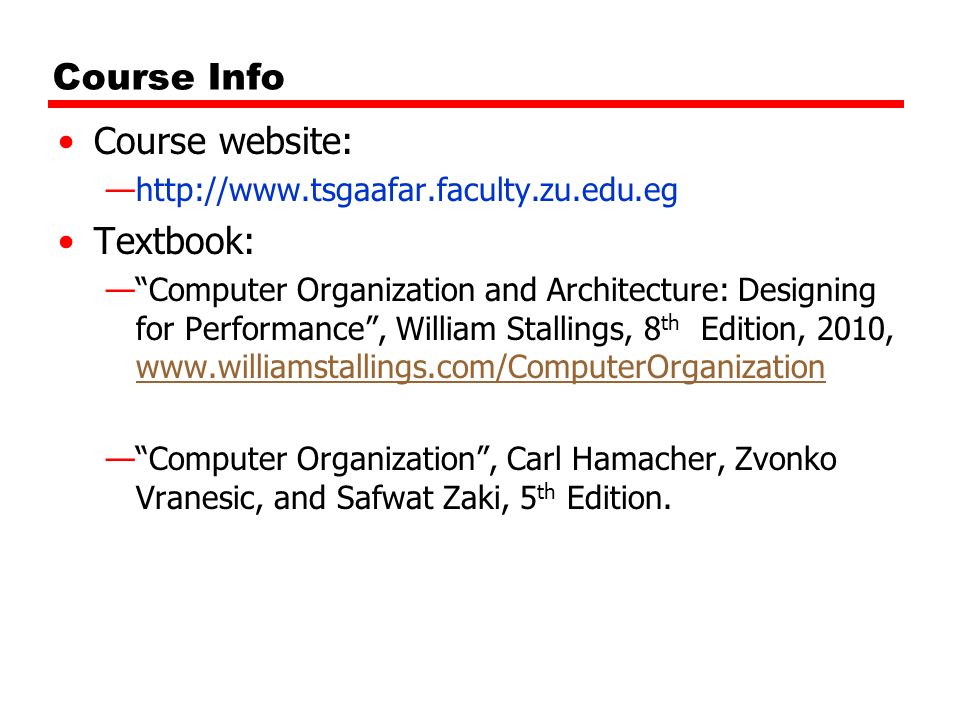
Task: Click the red bullet beside "Textbook:"
Action: click(66, 242)
